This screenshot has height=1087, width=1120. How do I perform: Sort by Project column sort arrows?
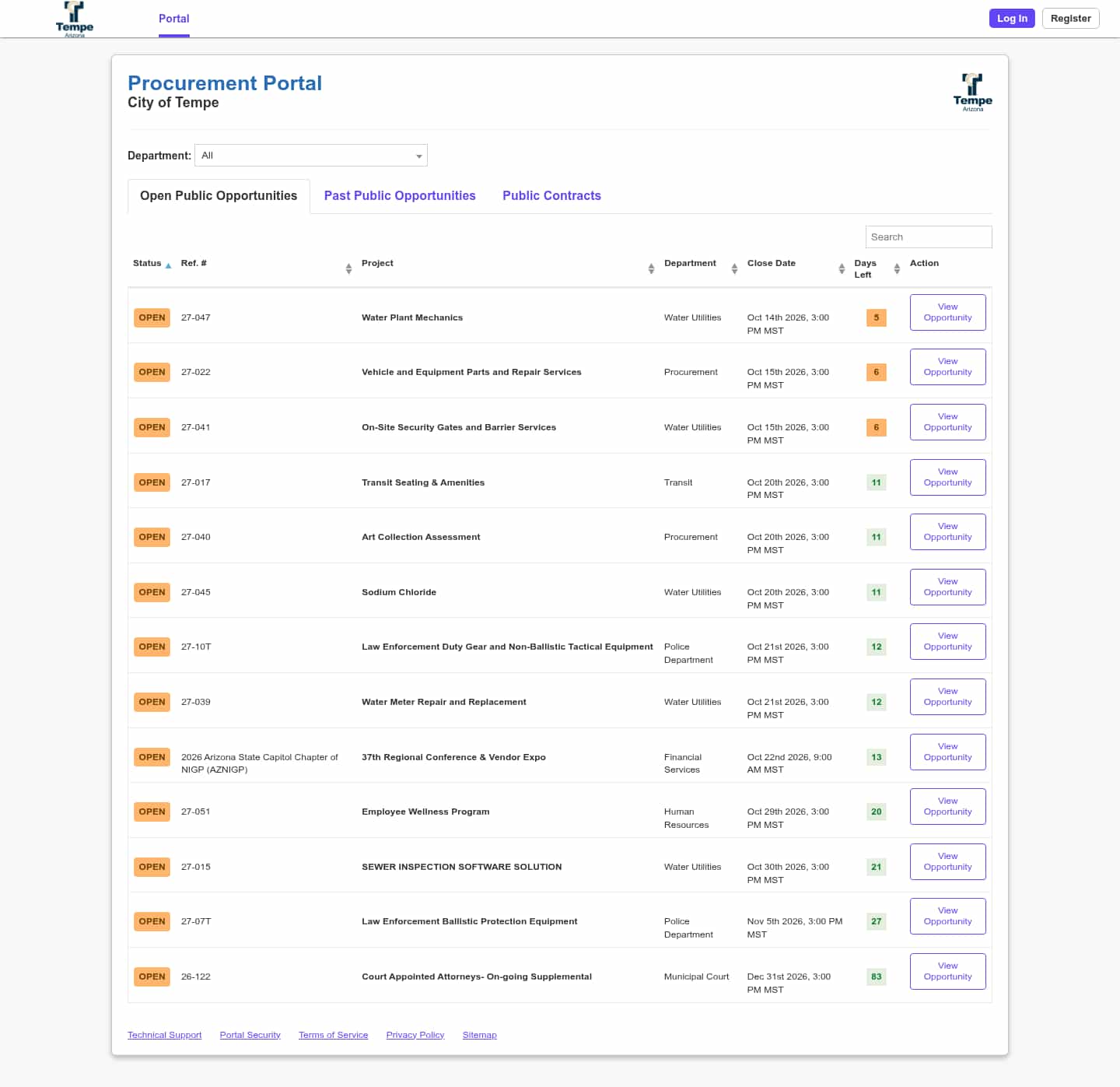click(x=651, y=268)
